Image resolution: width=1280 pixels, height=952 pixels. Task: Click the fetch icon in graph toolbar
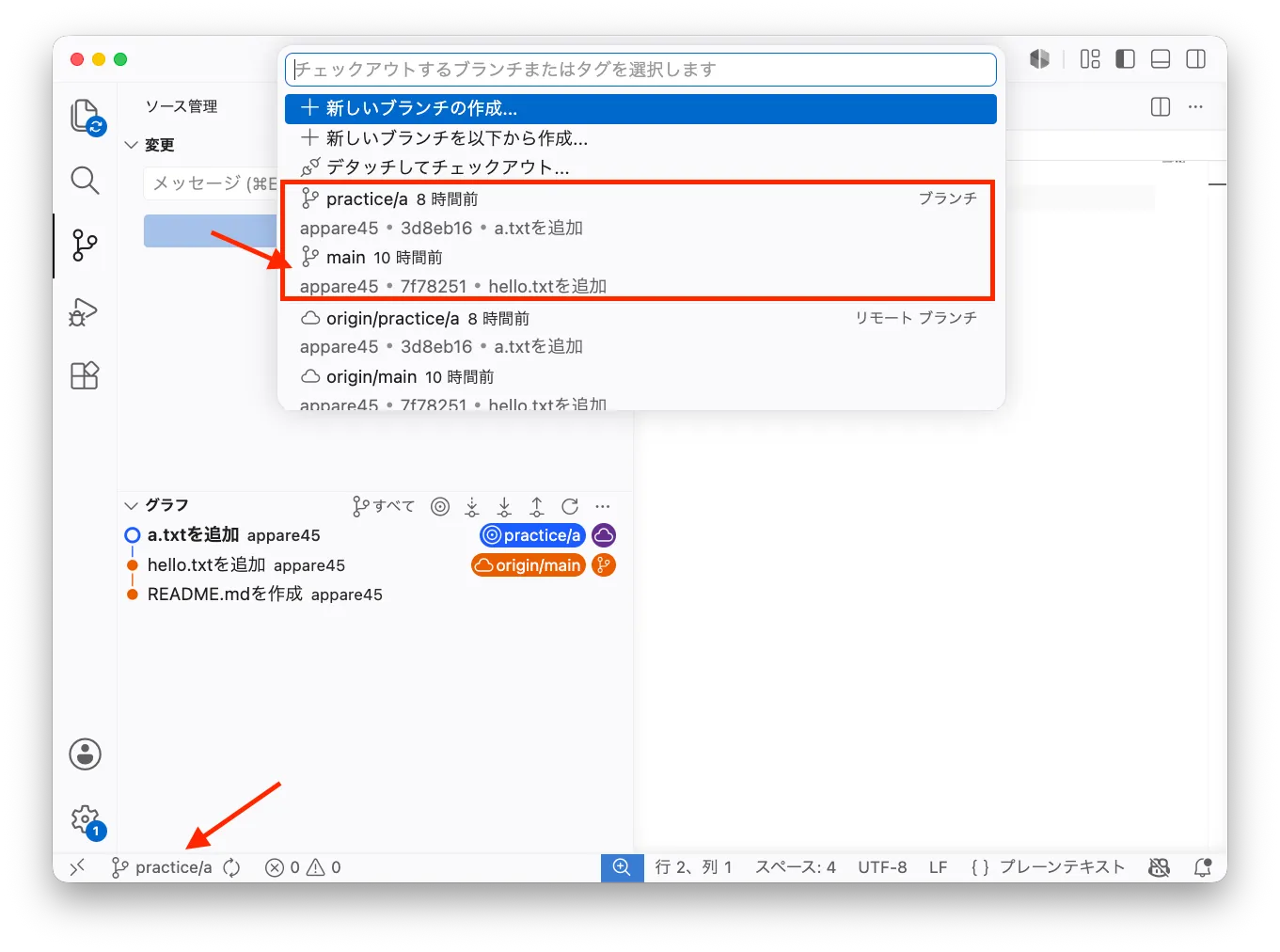pyautogui.click(x=472, y=506)
